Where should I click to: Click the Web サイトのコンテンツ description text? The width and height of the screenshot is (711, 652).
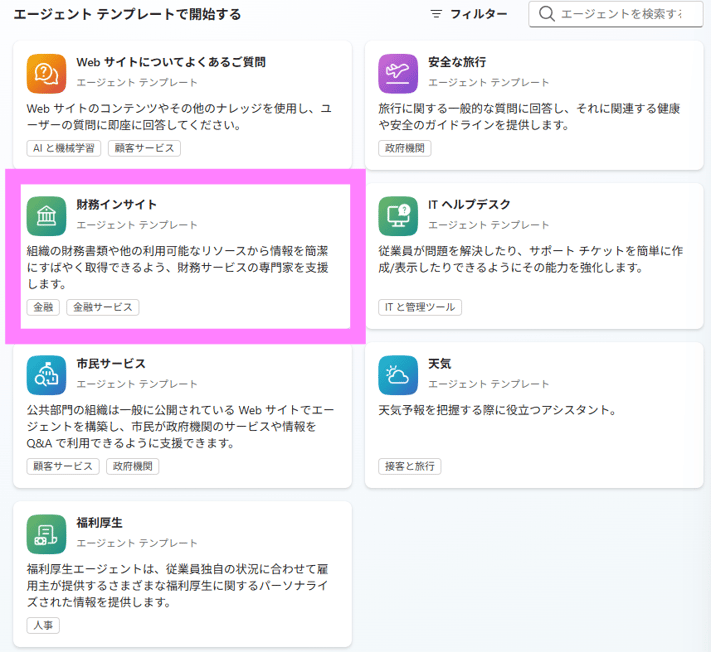click(179, 117)
